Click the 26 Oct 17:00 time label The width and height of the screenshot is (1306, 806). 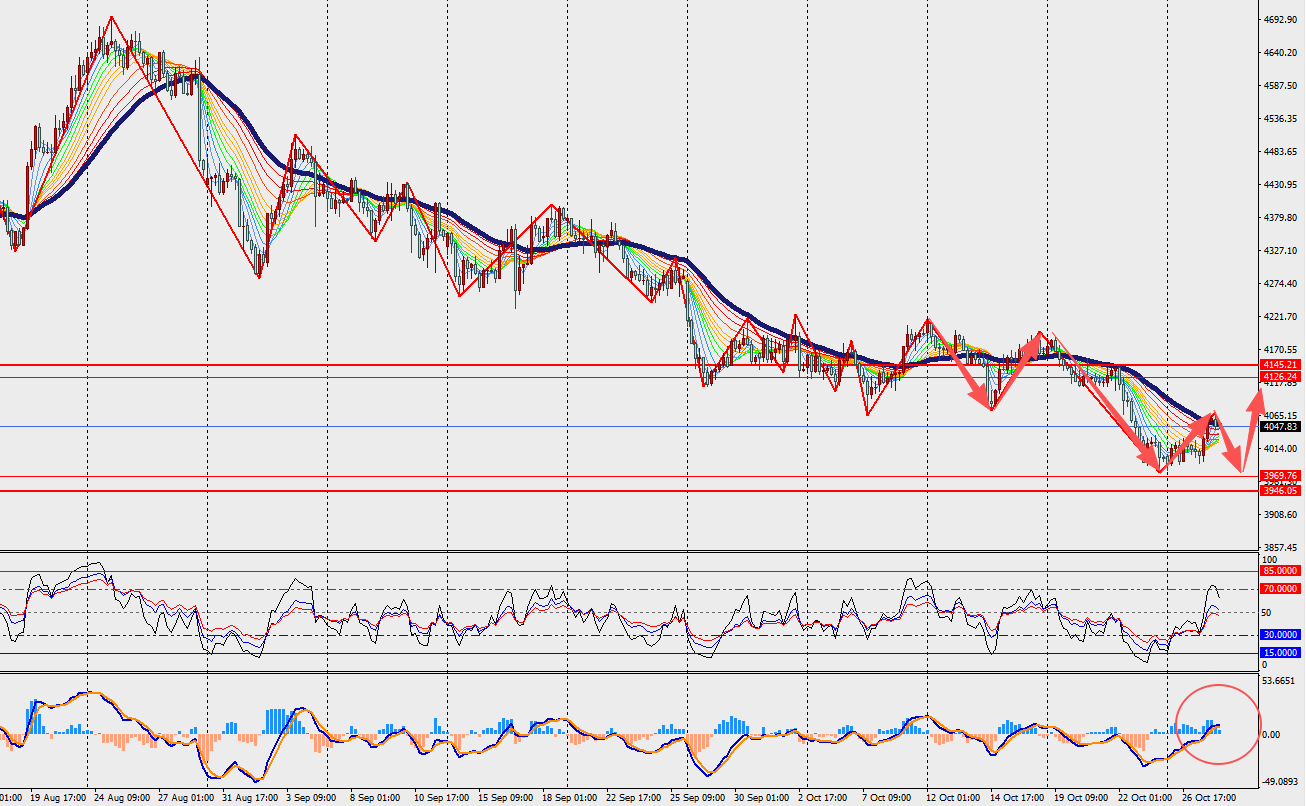[1210, 798]
